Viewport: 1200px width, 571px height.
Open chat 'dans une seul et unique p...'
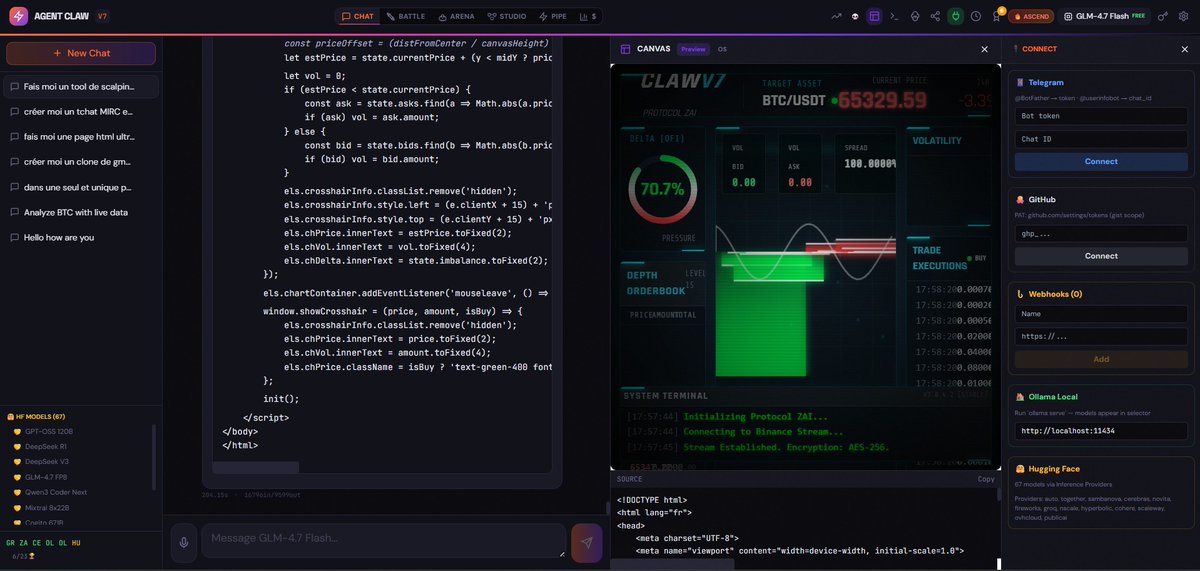[81, 187]
